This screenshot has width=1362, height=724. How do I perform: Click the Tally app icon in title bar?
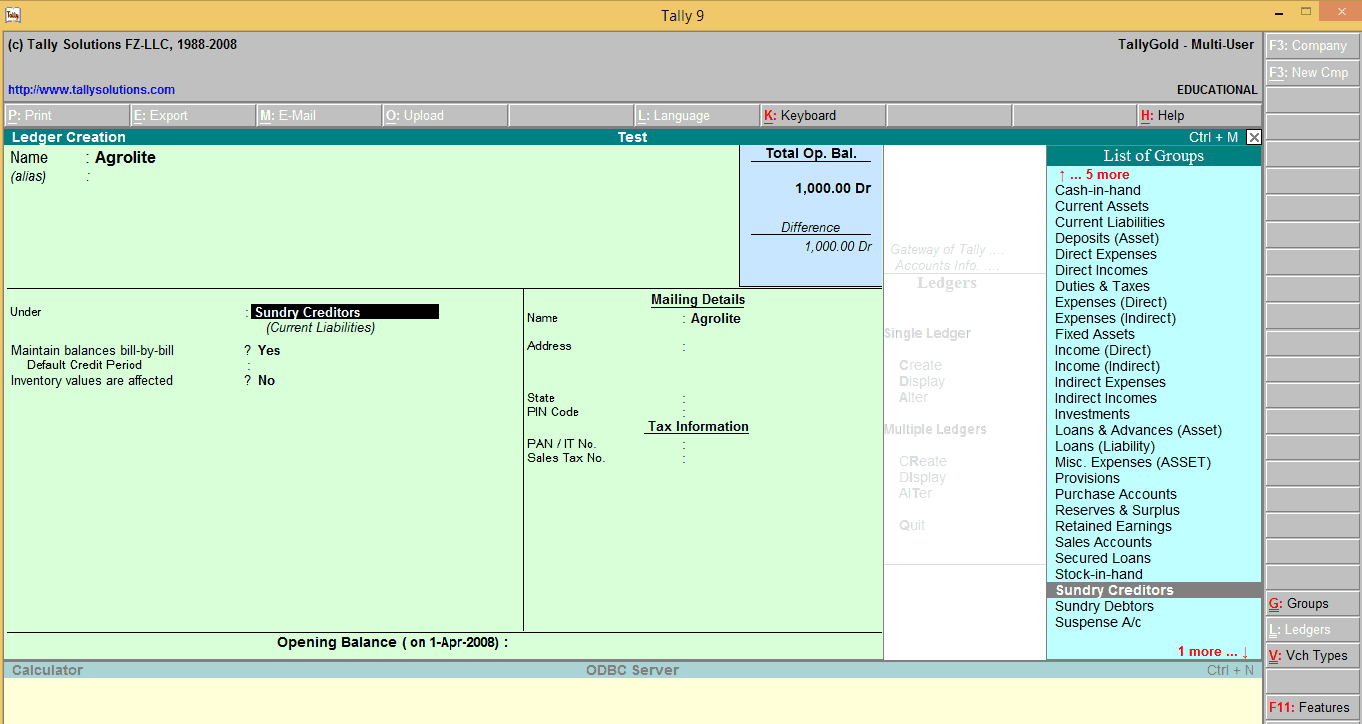tap(12, 15)
